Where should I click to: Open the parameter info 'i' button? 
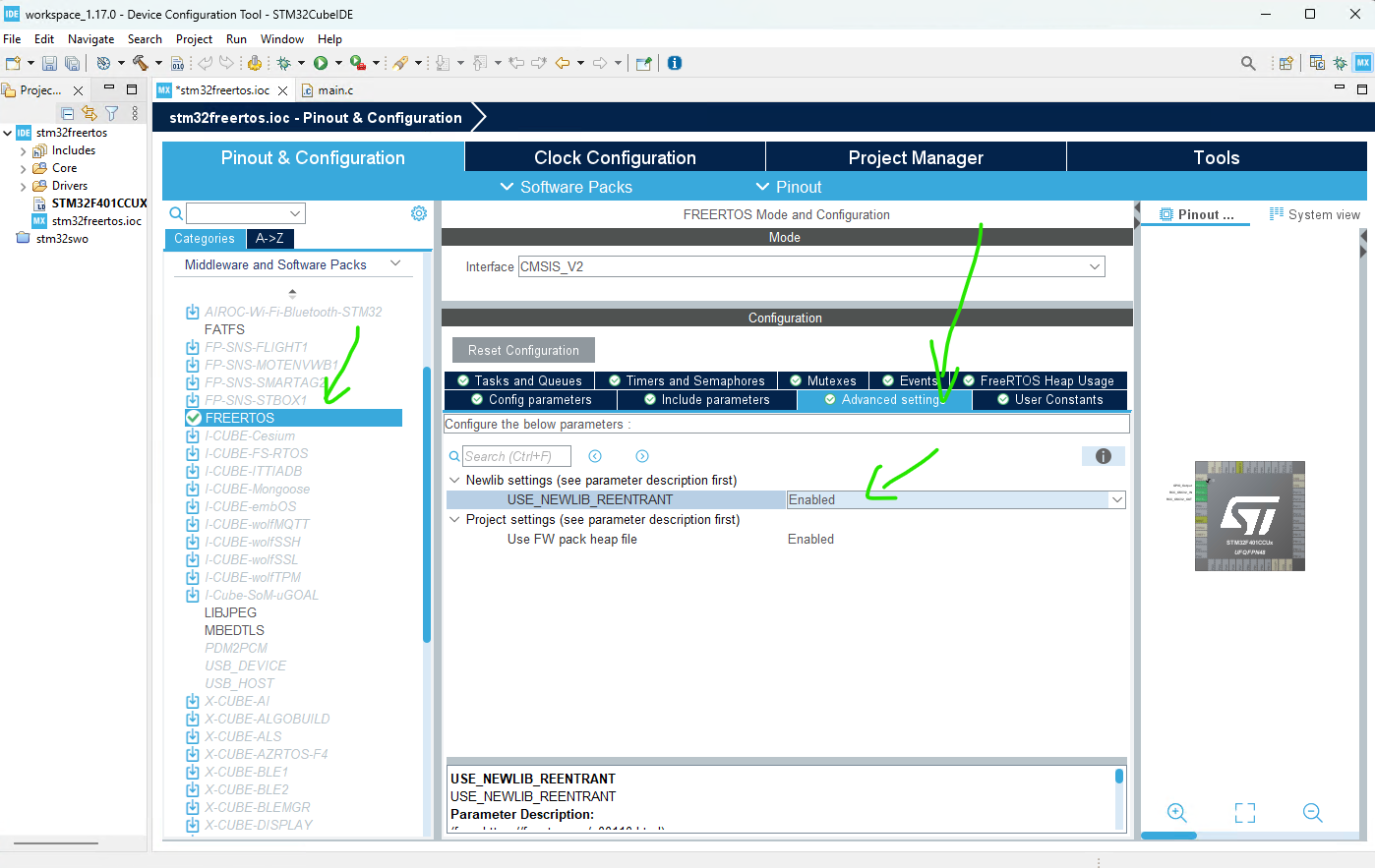pyautogui.click(x=1104, y=456)
